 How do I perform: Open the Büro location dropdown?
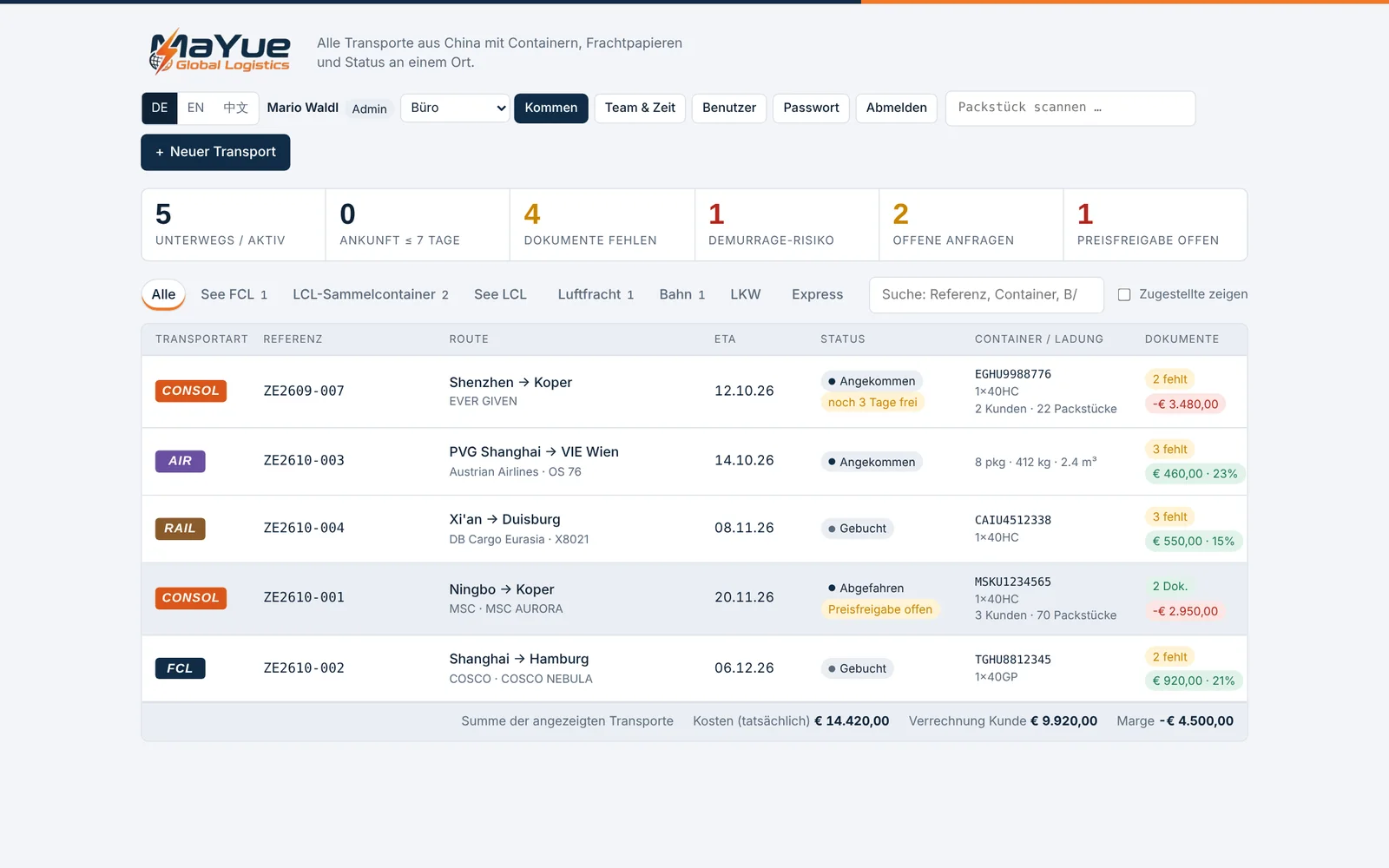(455, 108)
